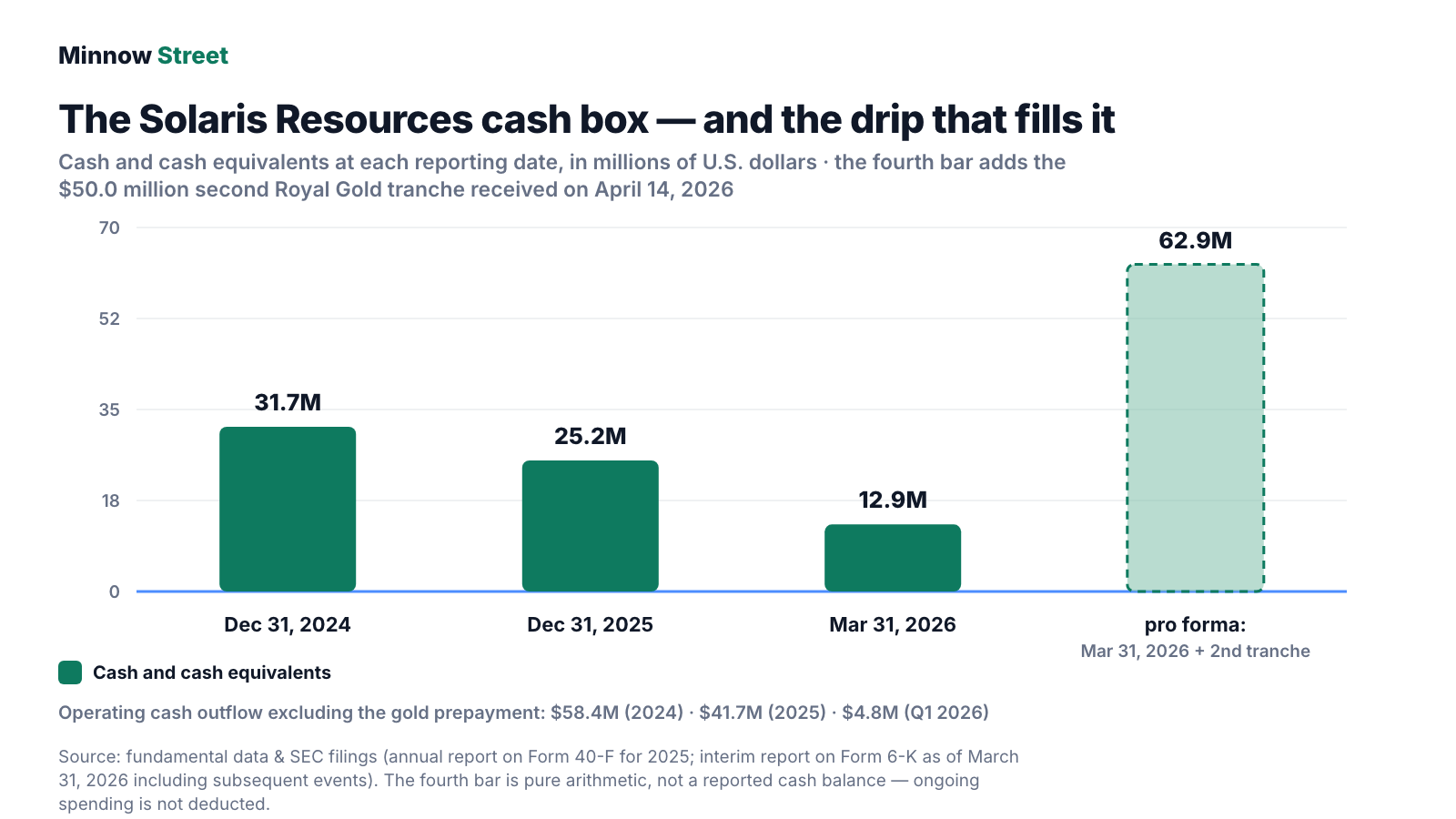Click the 25.2M value label
Image resolution: width=1456 pixels, height=819 pixels.
coord(591,436)
